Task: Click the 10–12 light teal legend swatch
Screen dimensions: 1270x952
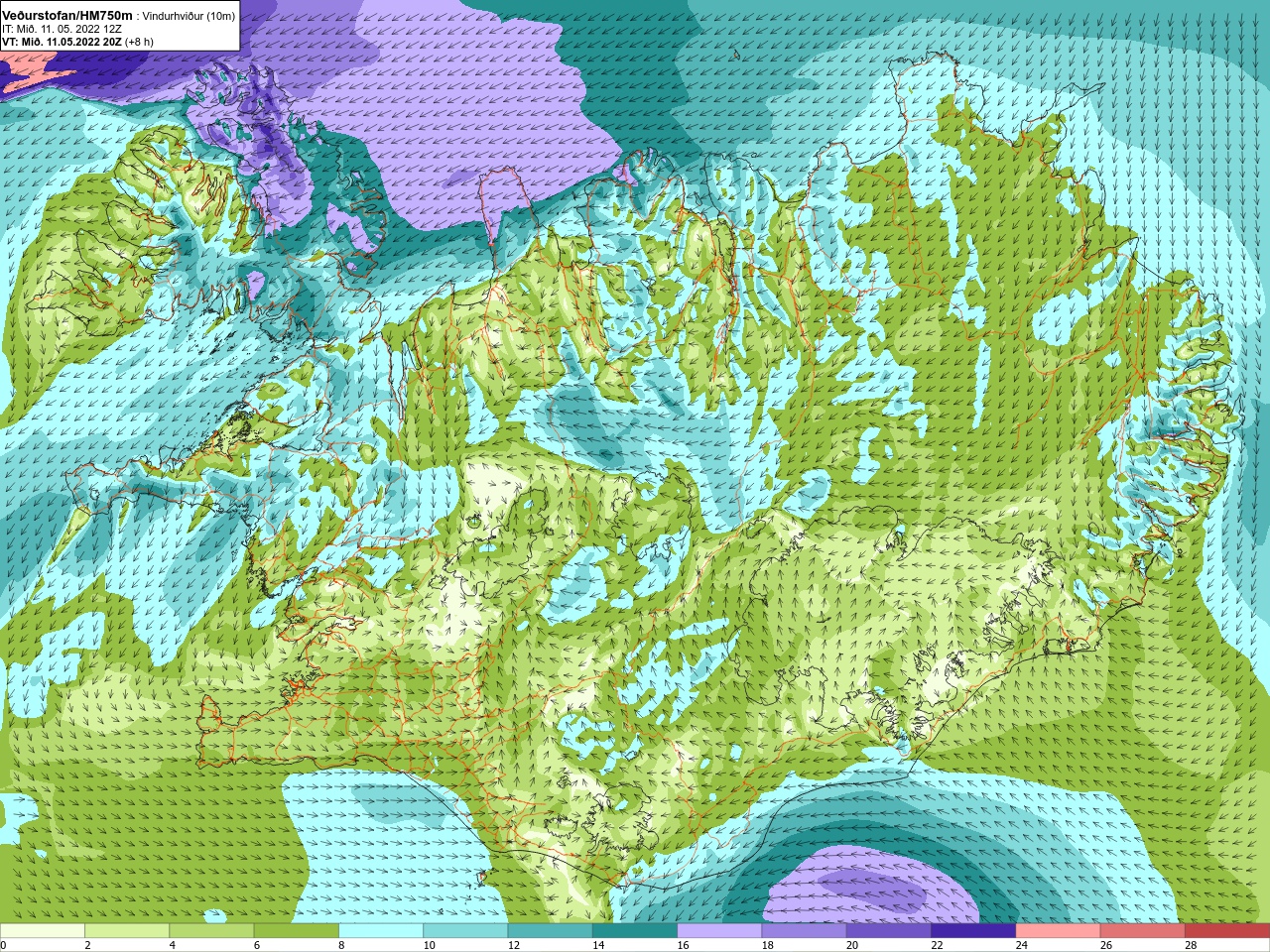Action: [465, 931]
